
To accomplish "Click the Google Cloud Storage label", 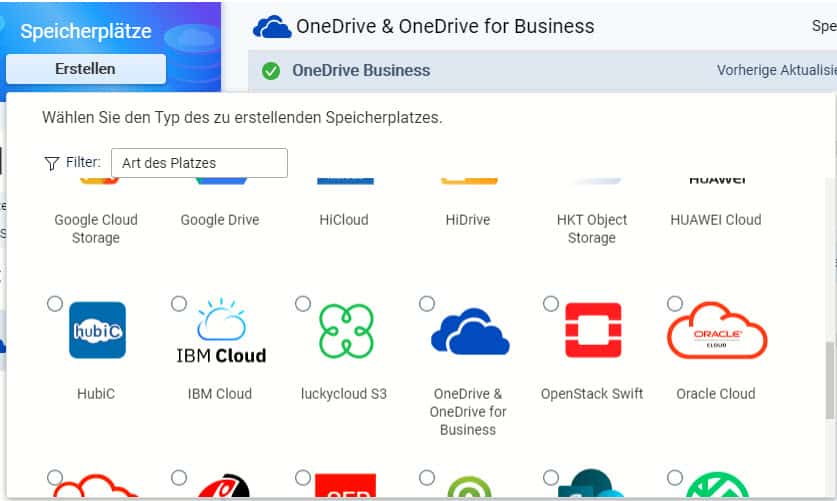I will [x=96, y=228].
